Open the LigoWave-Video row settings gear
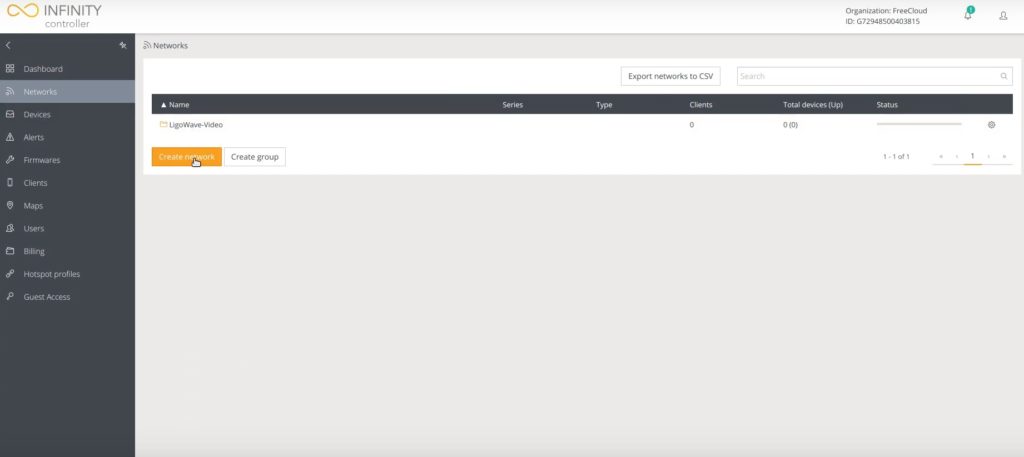1024x457 pixels. click(991, 125)
